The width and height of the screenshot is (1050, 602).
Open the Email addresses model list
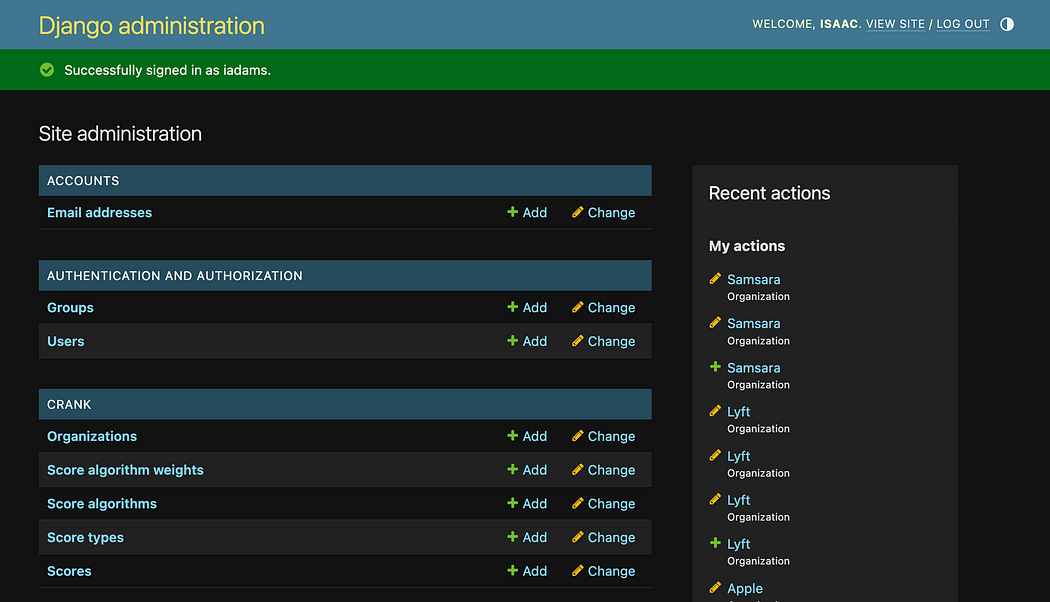[99, 212]
